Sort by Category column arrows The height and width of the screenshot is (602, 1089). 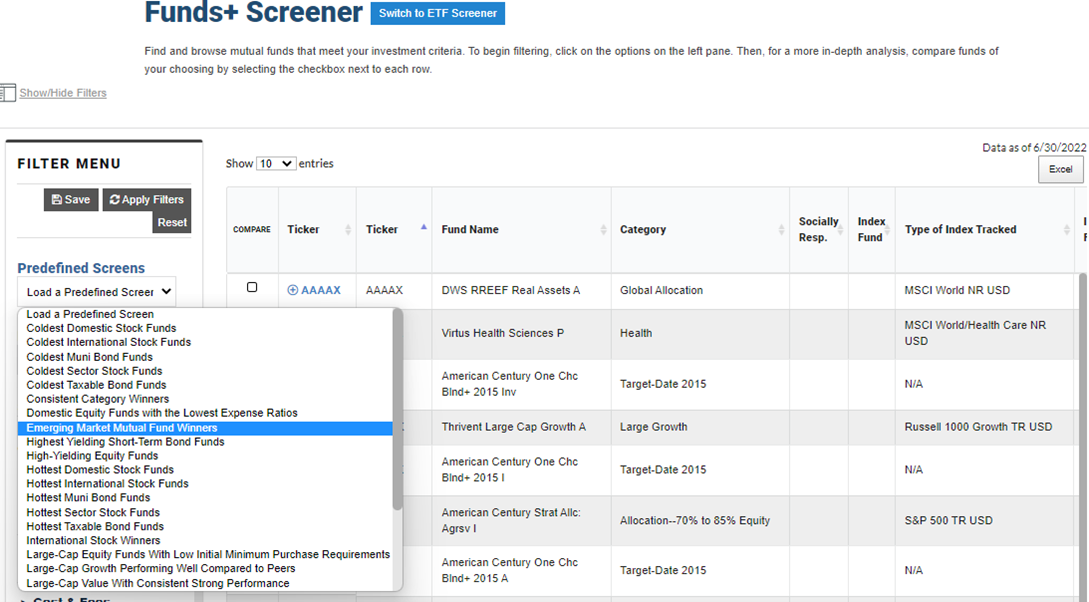(x=781, y=230)
